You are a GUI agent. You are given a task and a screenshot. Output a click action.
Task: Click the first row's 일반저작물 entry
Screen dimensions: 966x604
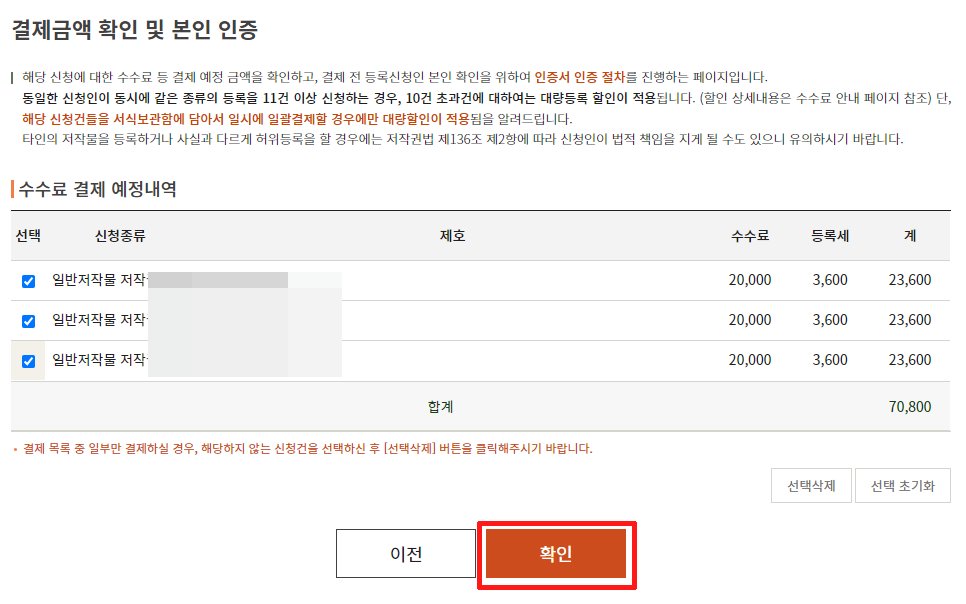click(x=99, y=281)
